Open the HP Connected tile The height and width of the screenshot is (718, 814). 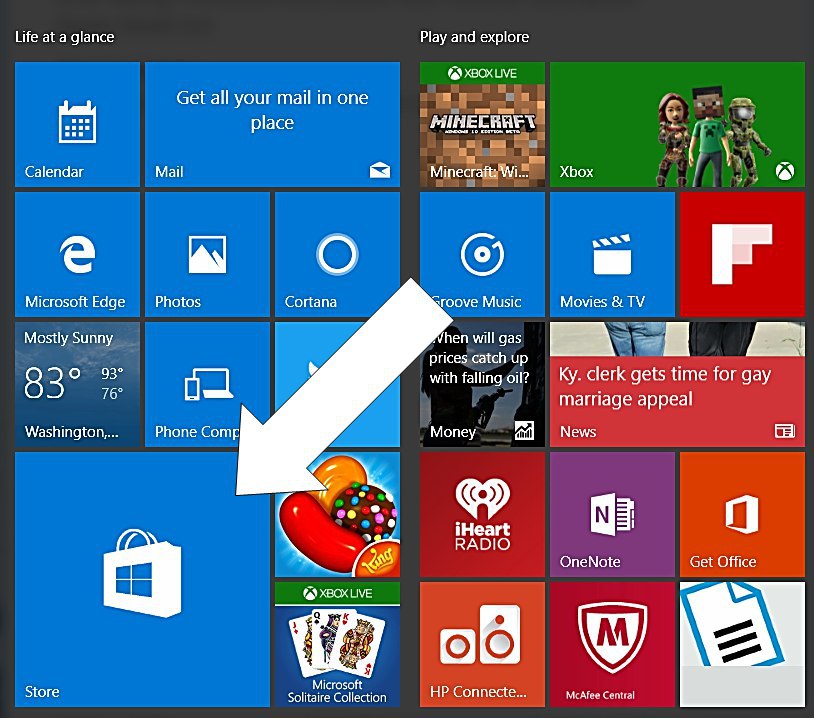tap(482, 644)
